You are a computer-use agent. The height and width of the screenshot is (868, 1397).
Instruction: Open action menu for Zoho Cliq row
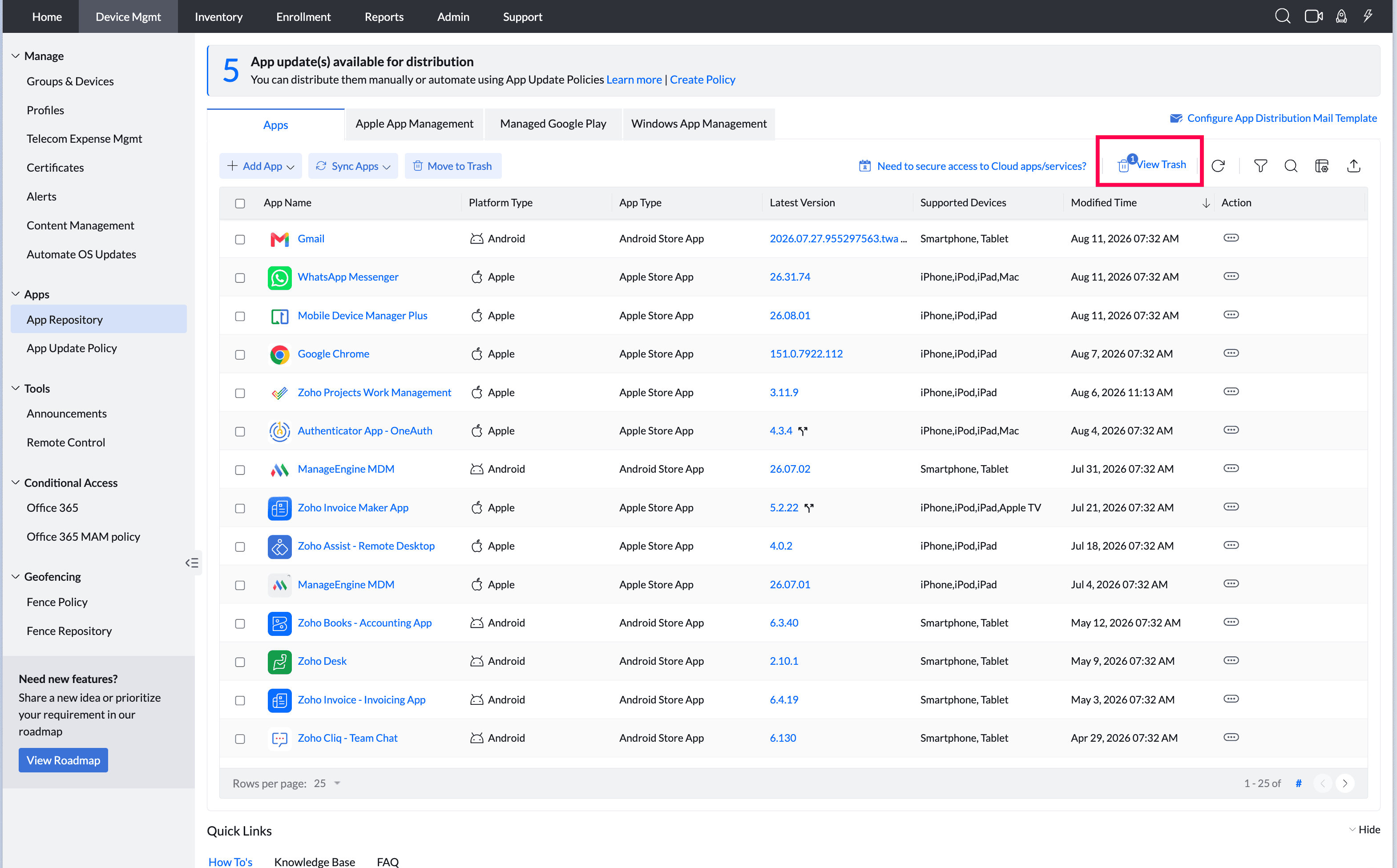[x=1231, y=737]
